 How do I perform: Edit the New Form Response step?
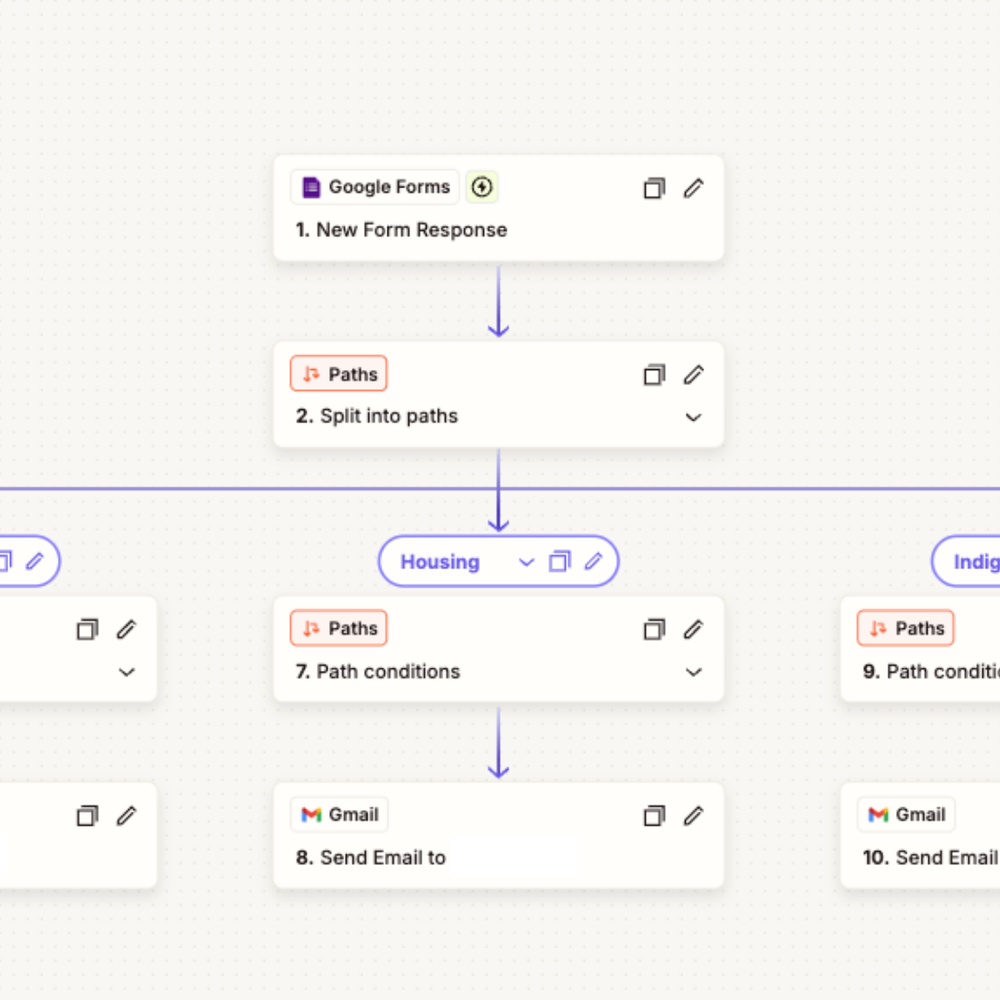click(694, 188)
